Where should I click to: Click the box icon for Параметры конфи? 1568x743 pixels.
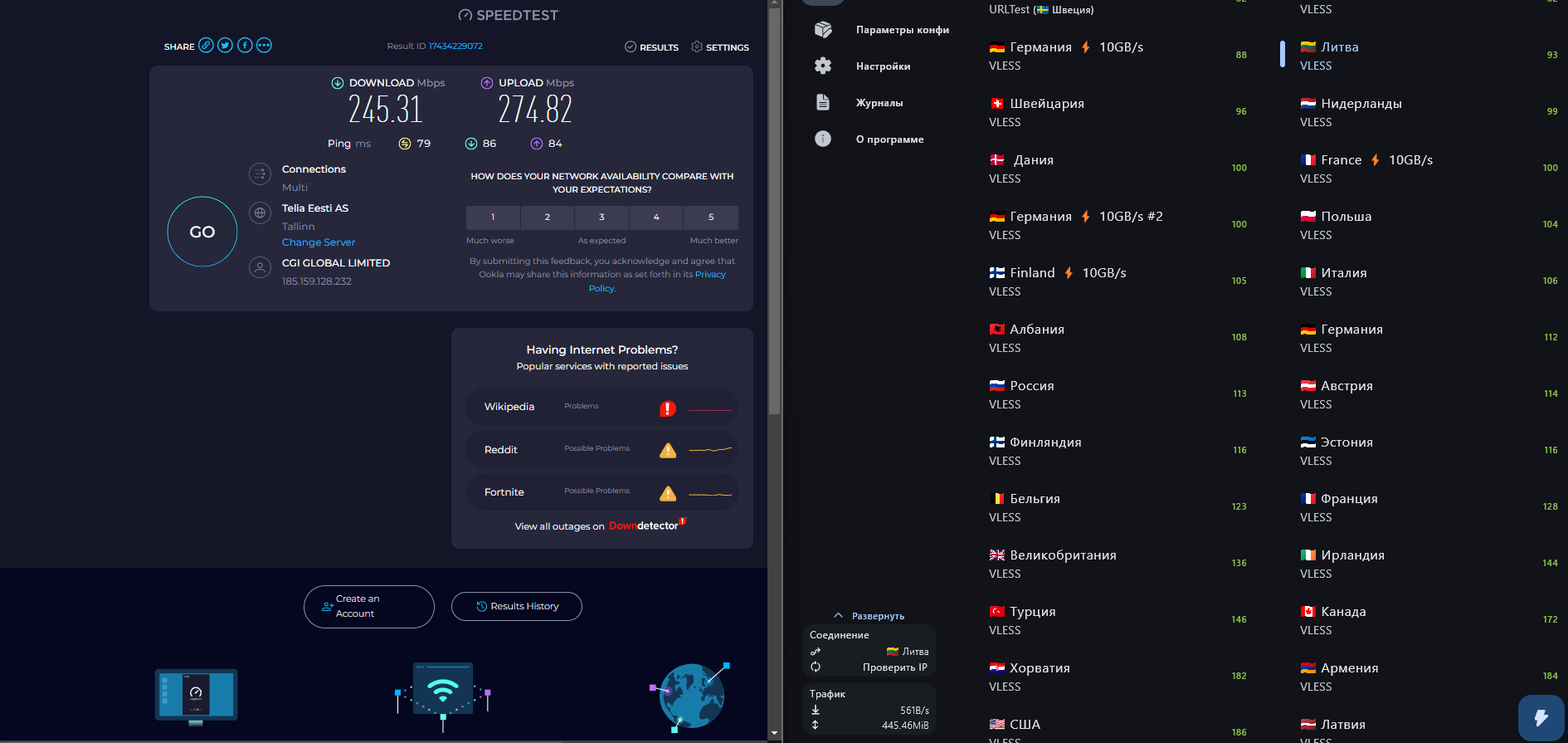(x=823, y=30)
